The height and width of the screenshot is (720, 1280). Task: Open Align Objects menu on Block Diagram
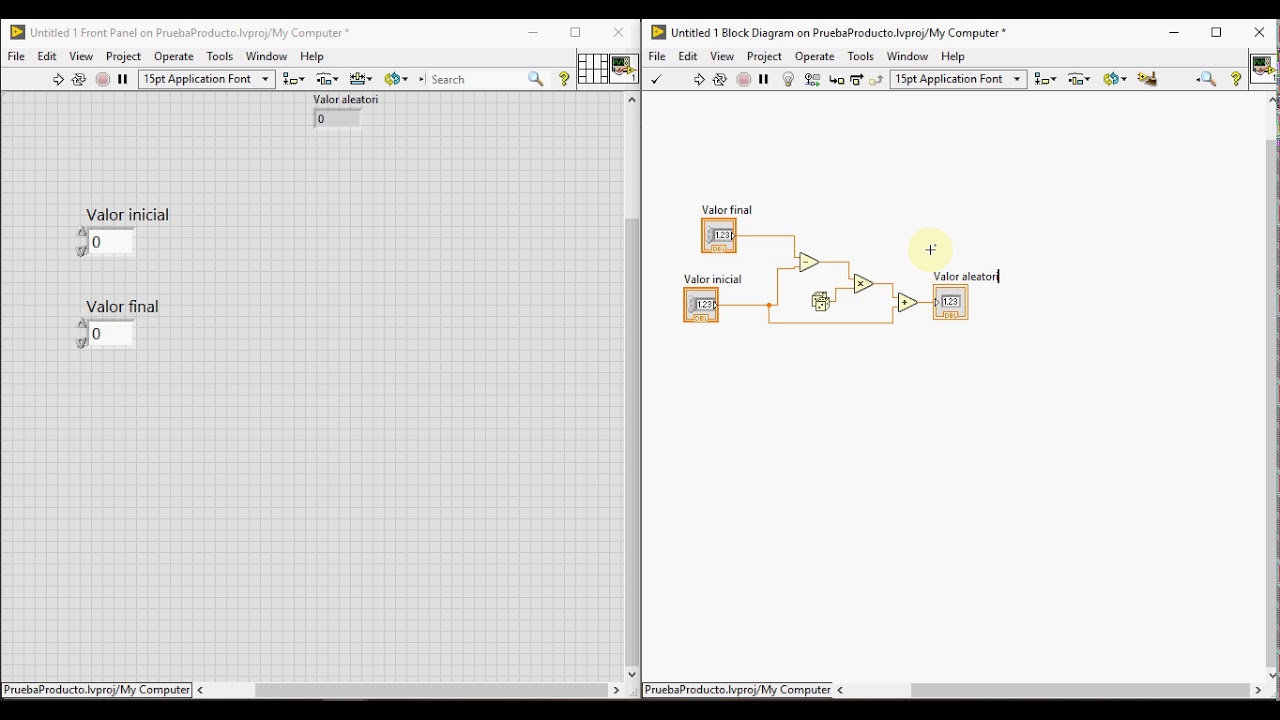pos(1046,79)
